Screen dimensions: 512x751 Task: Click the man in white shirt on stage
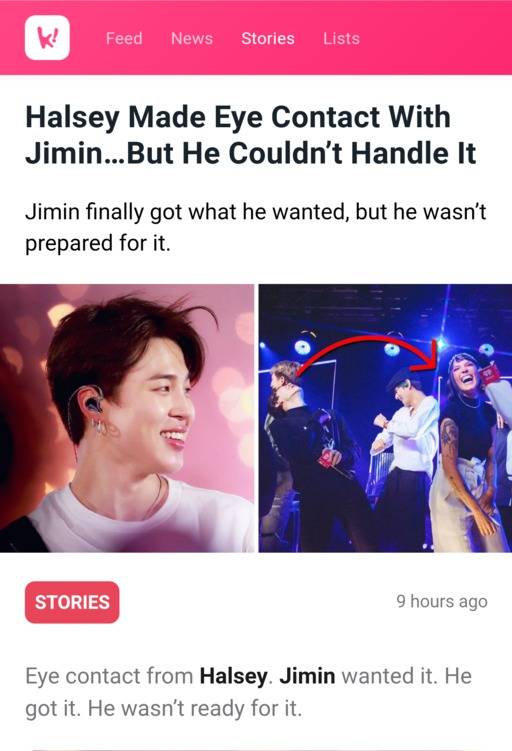coord(405,455)
